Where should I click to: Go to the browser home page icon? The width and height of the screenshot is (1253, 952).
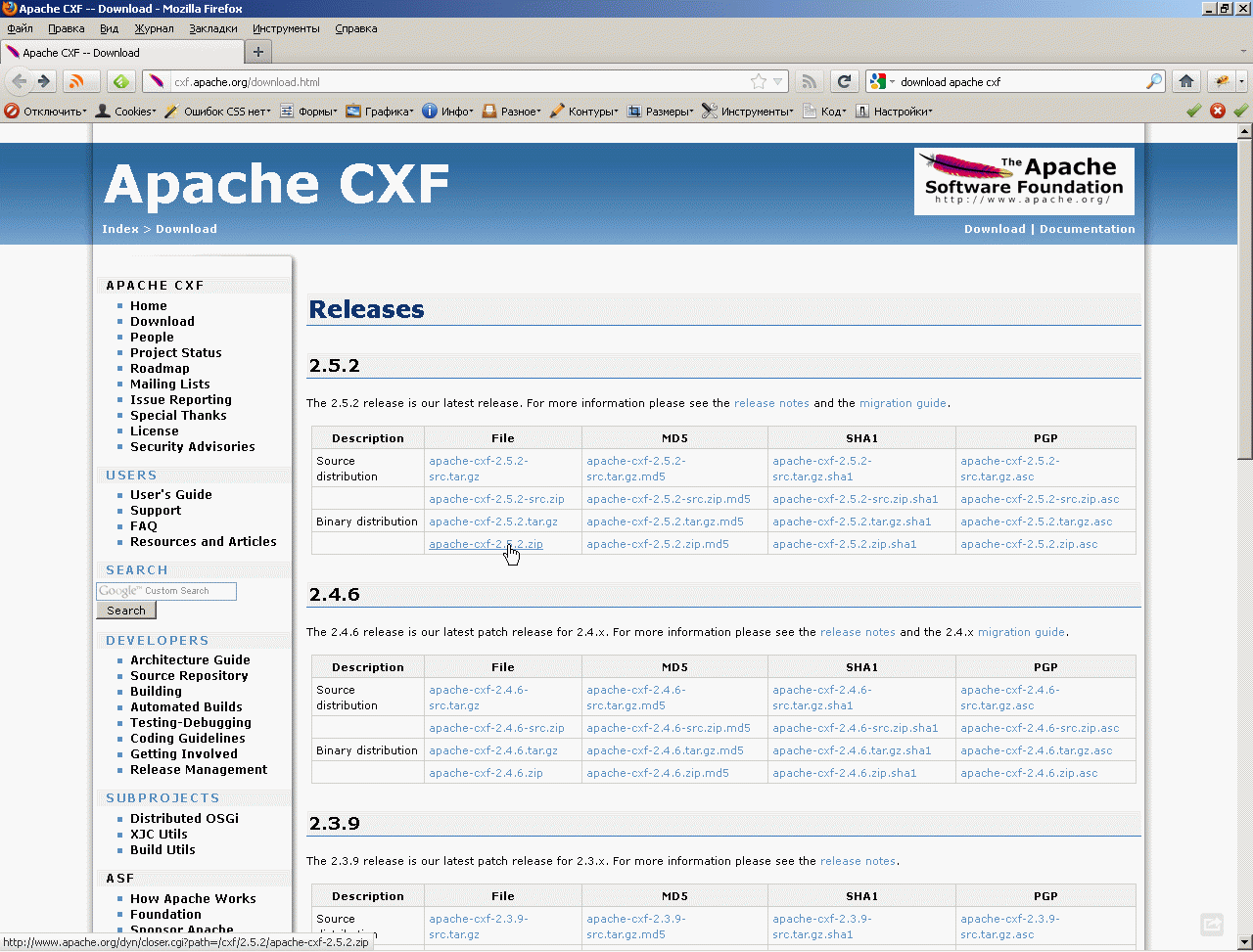pos(1186,81)
